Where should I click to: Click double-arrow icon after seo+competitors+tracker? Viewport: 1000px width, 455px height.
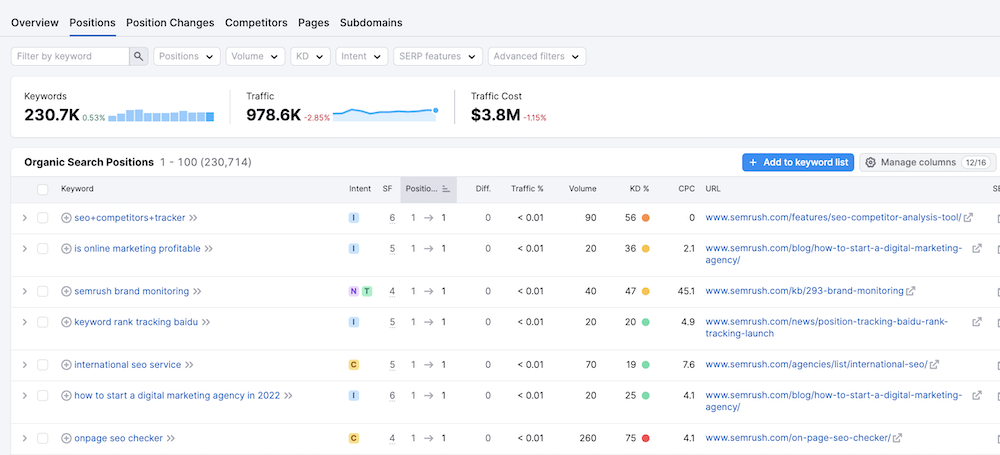[x=193, y=218]
